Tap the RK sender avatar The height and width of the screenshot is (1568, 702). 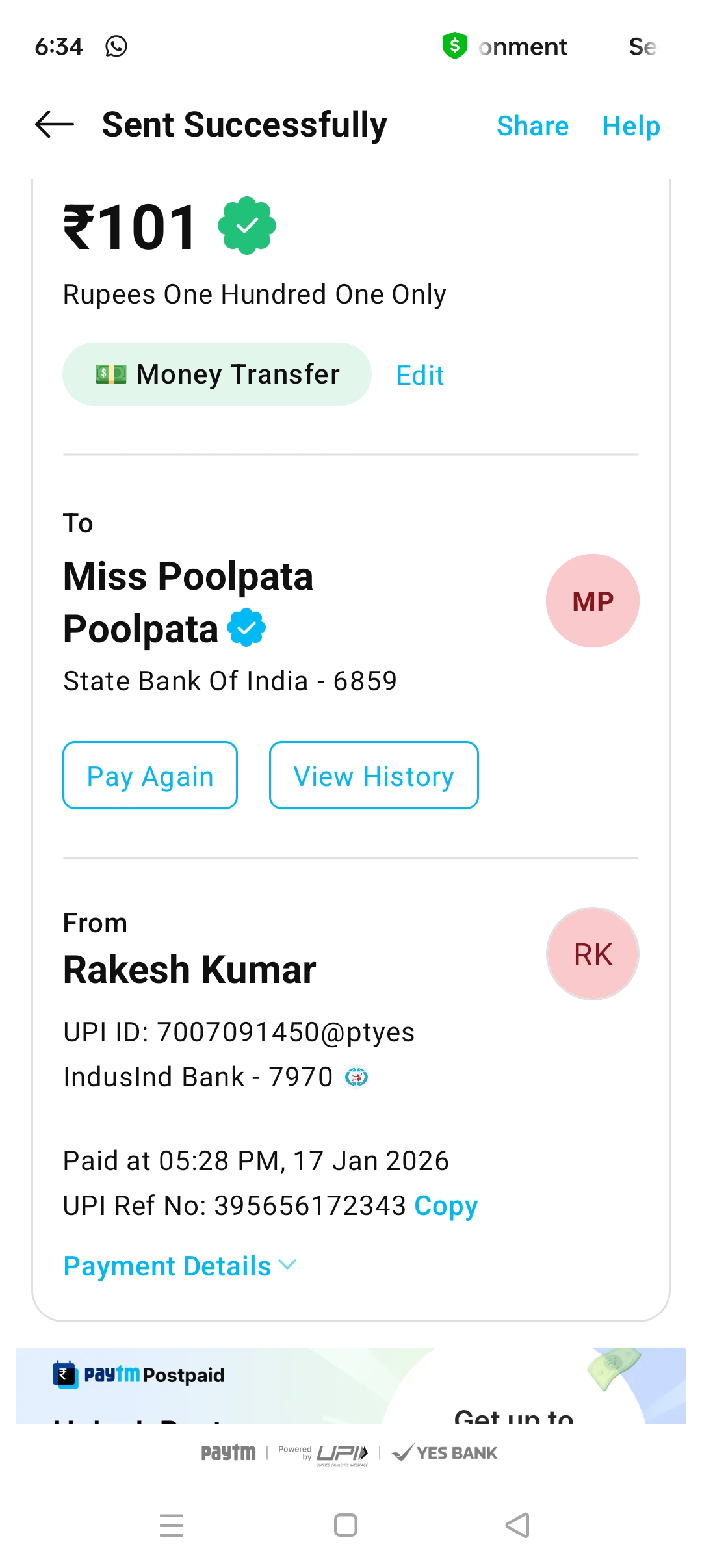592,954
